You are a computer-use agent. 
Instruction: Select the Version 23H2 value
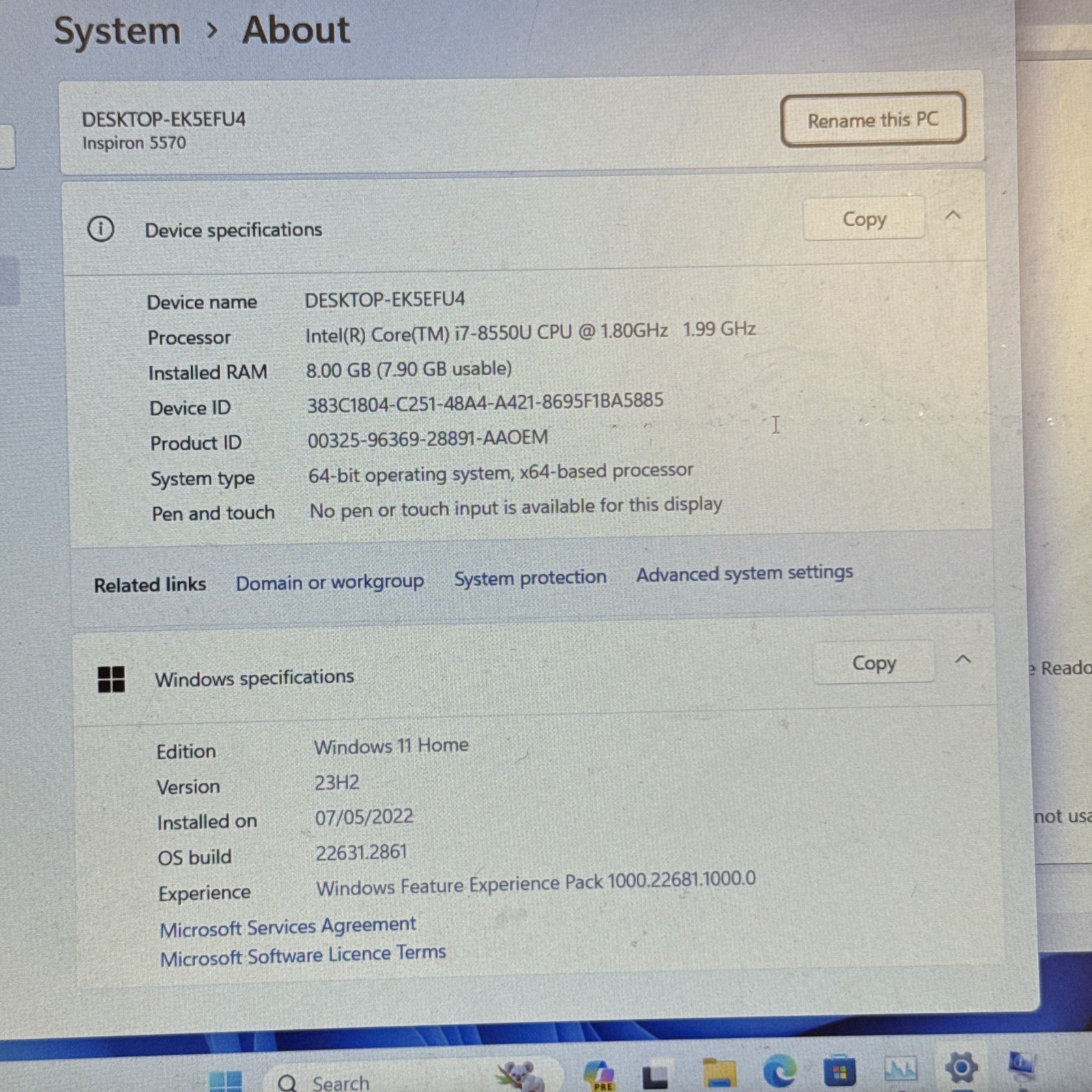[336, 782]
